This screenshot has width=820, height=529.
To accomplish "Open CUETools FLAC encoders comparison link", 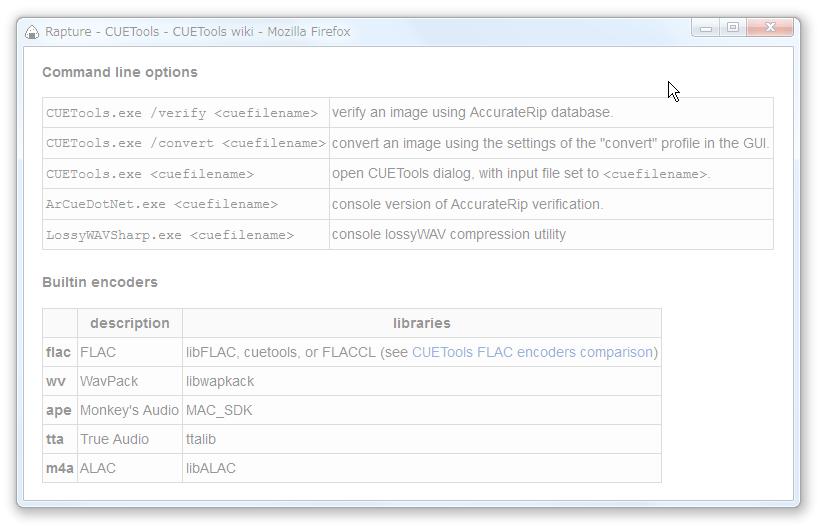I will point(532,352).
